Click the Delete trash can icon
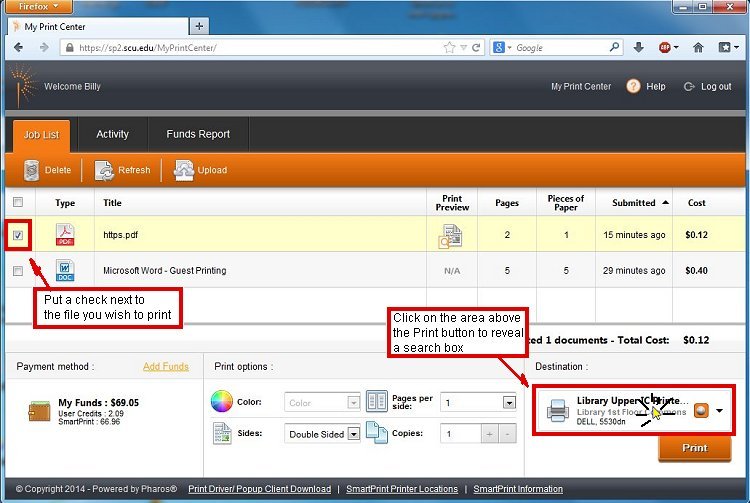The height and width of the screenshot is (503, 750). pyautogui.click(x=31, y=170)
